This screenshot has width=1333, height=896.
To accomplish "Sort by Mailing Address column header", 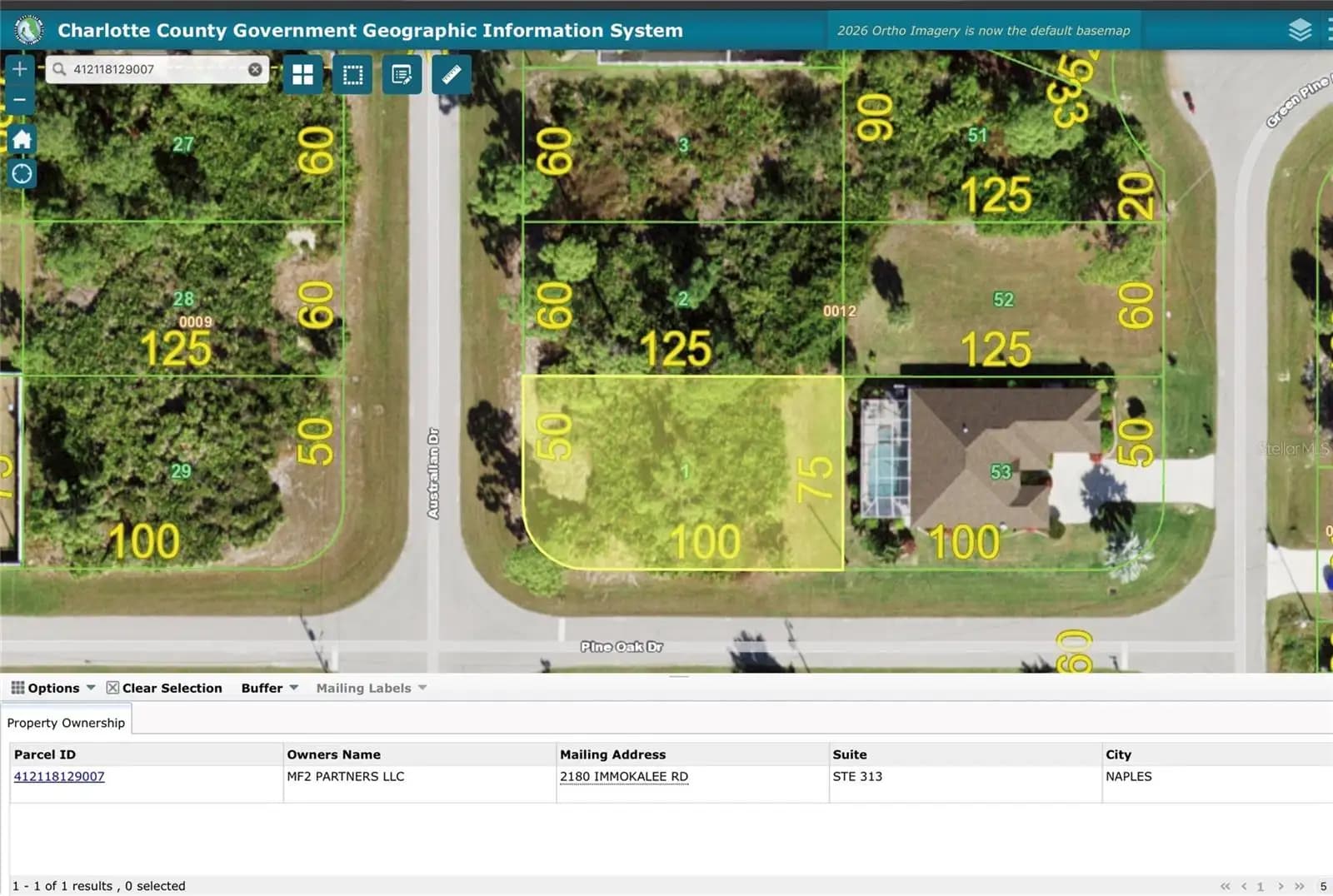I will click(693, 754).
